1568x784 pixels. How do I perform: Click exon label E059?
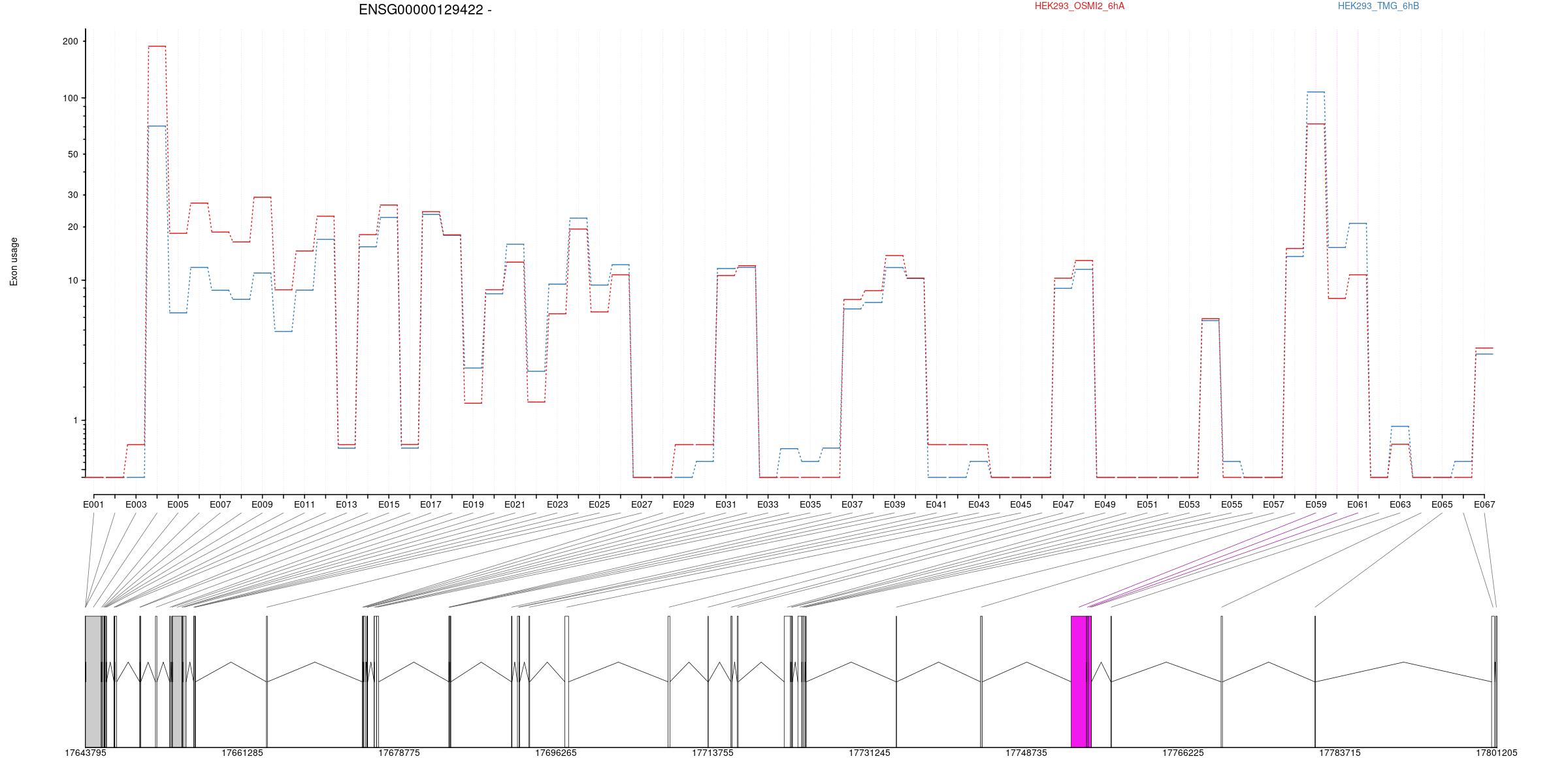pos(1316,504)
